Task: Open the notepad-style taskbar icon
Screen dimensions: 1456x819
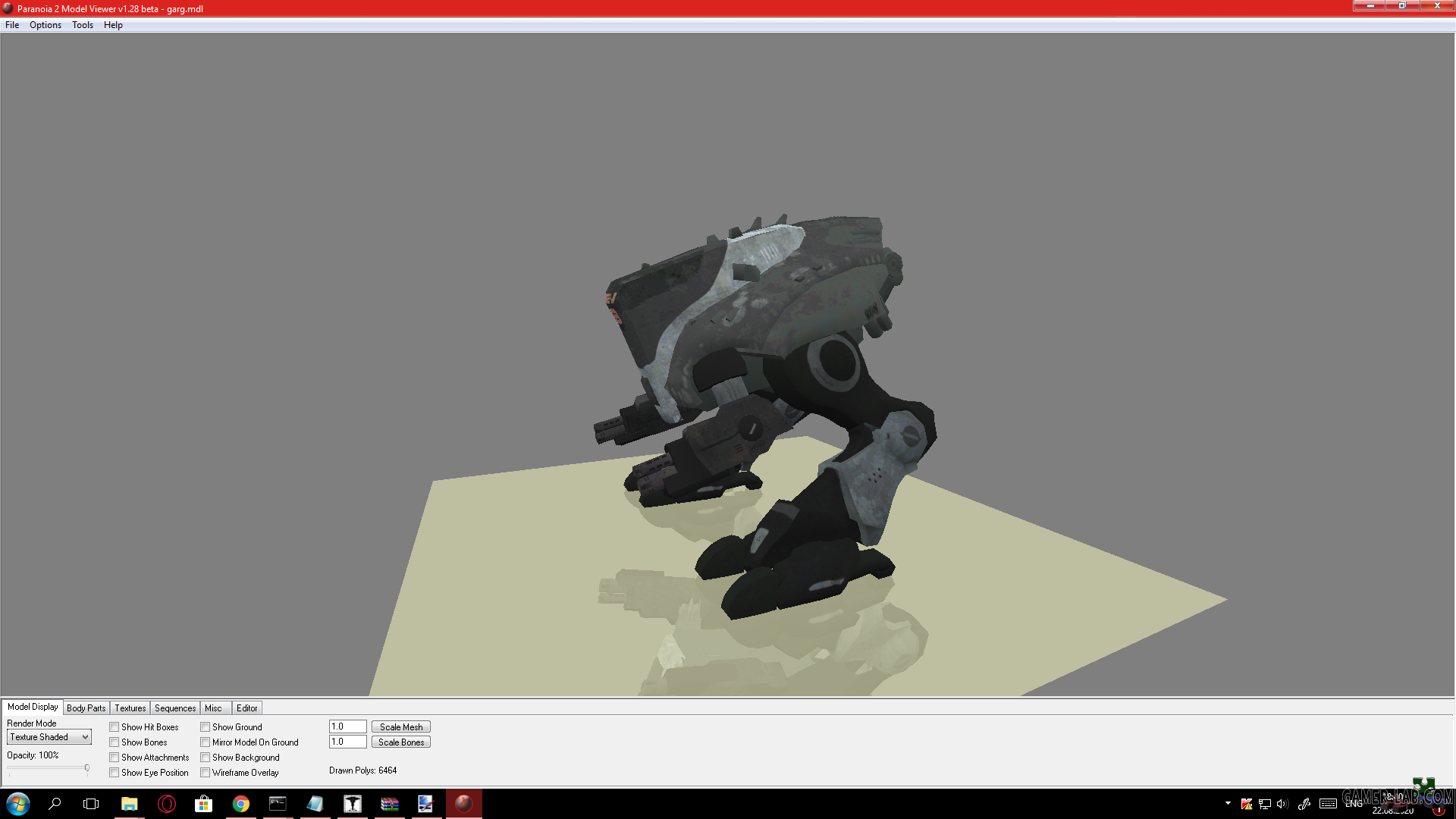Action: [x=315, y=804]
